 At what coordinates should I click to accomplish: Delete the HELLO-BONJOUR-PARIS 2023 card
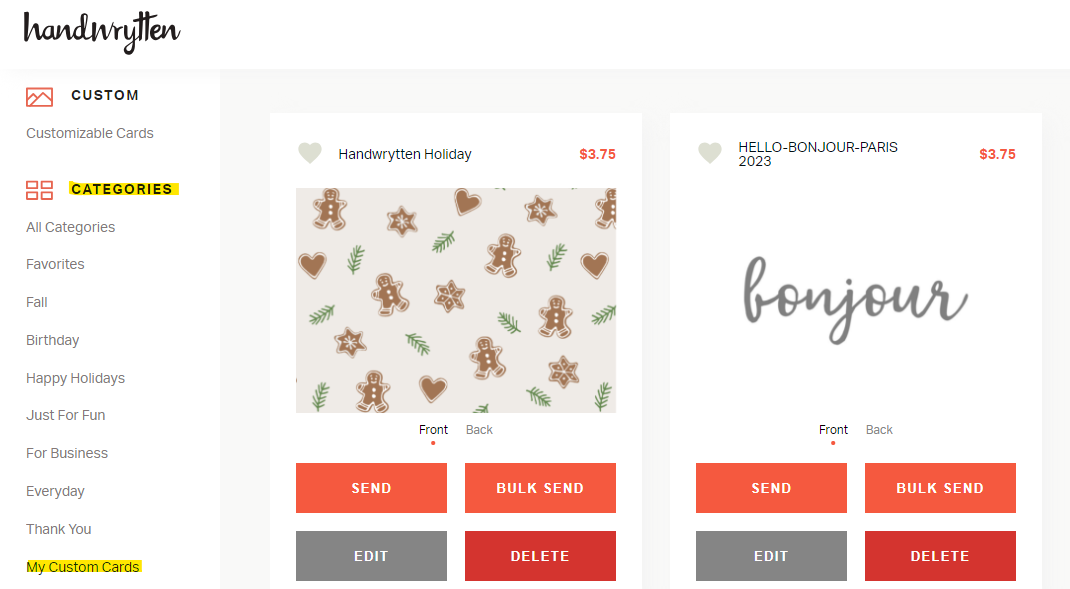[940, 556]
